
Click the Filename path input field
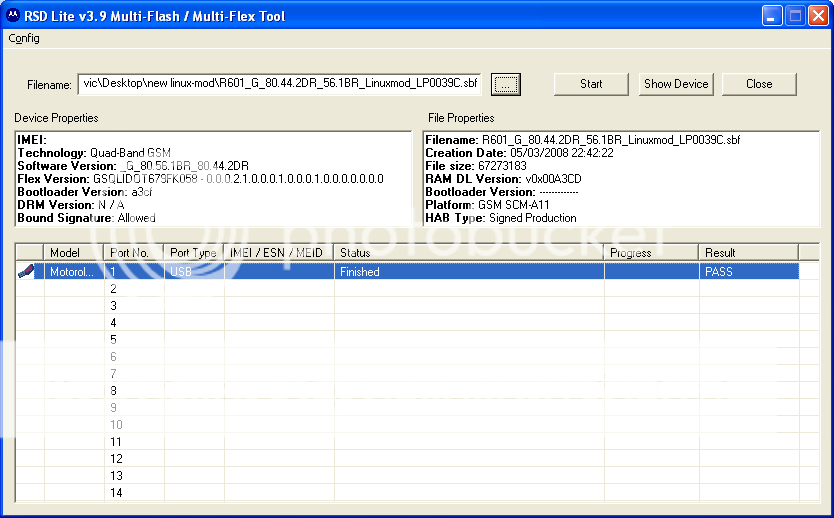click(x=280, y=85)
